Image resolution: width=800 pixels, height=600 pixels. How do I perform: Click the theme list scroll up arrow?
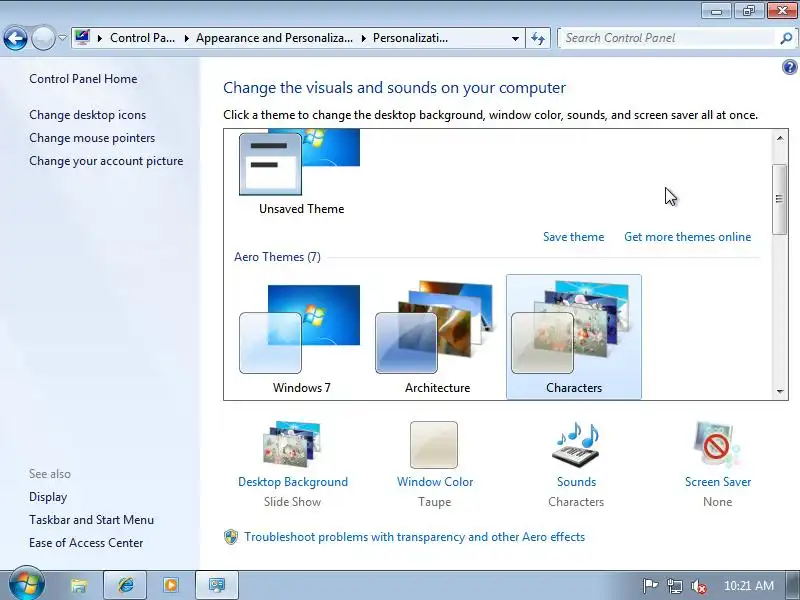pos(780,138)
